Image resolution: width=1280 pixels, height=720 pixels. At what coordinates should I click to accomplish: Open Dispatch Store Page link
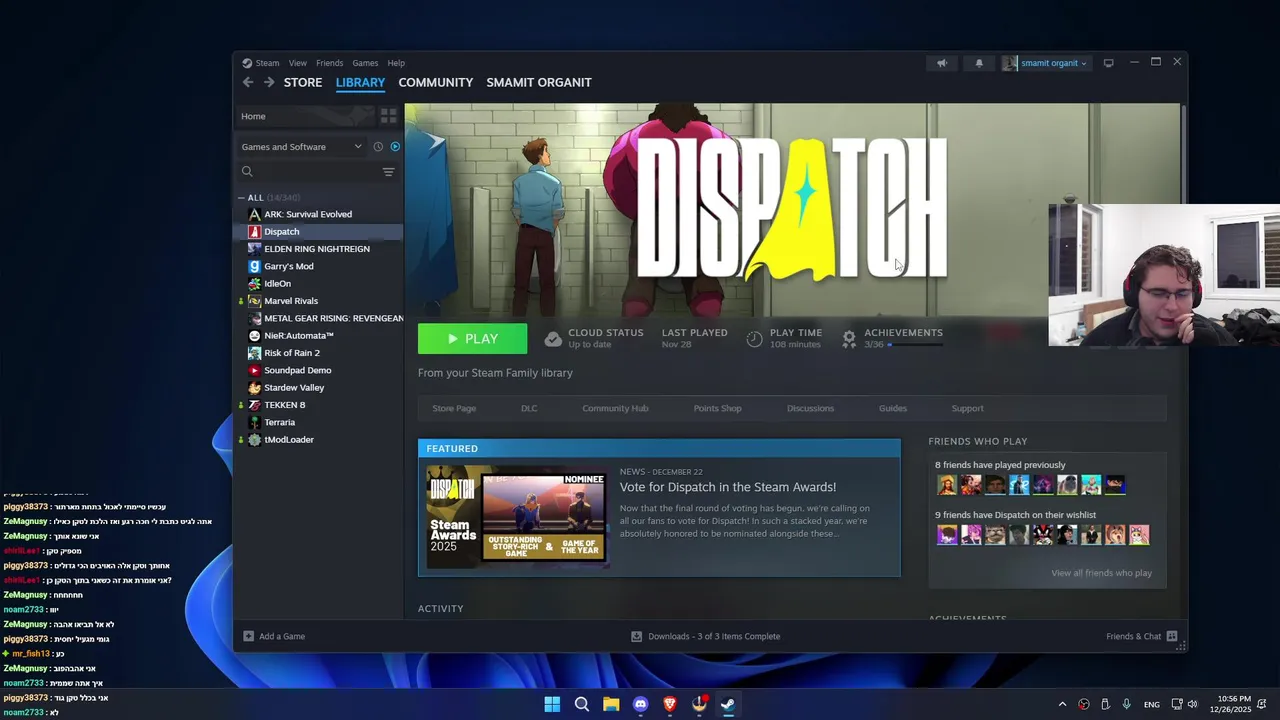coord(454,408)
